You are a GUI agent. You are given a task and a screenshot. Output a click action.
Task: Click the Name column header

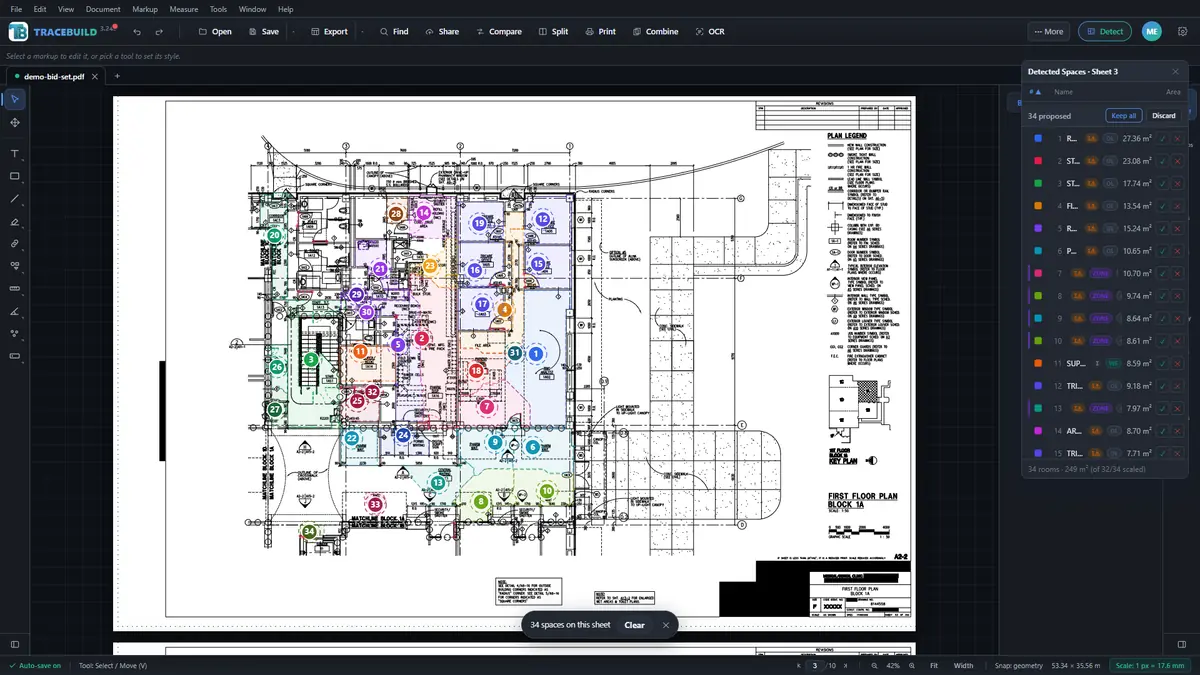(1063, 92)
